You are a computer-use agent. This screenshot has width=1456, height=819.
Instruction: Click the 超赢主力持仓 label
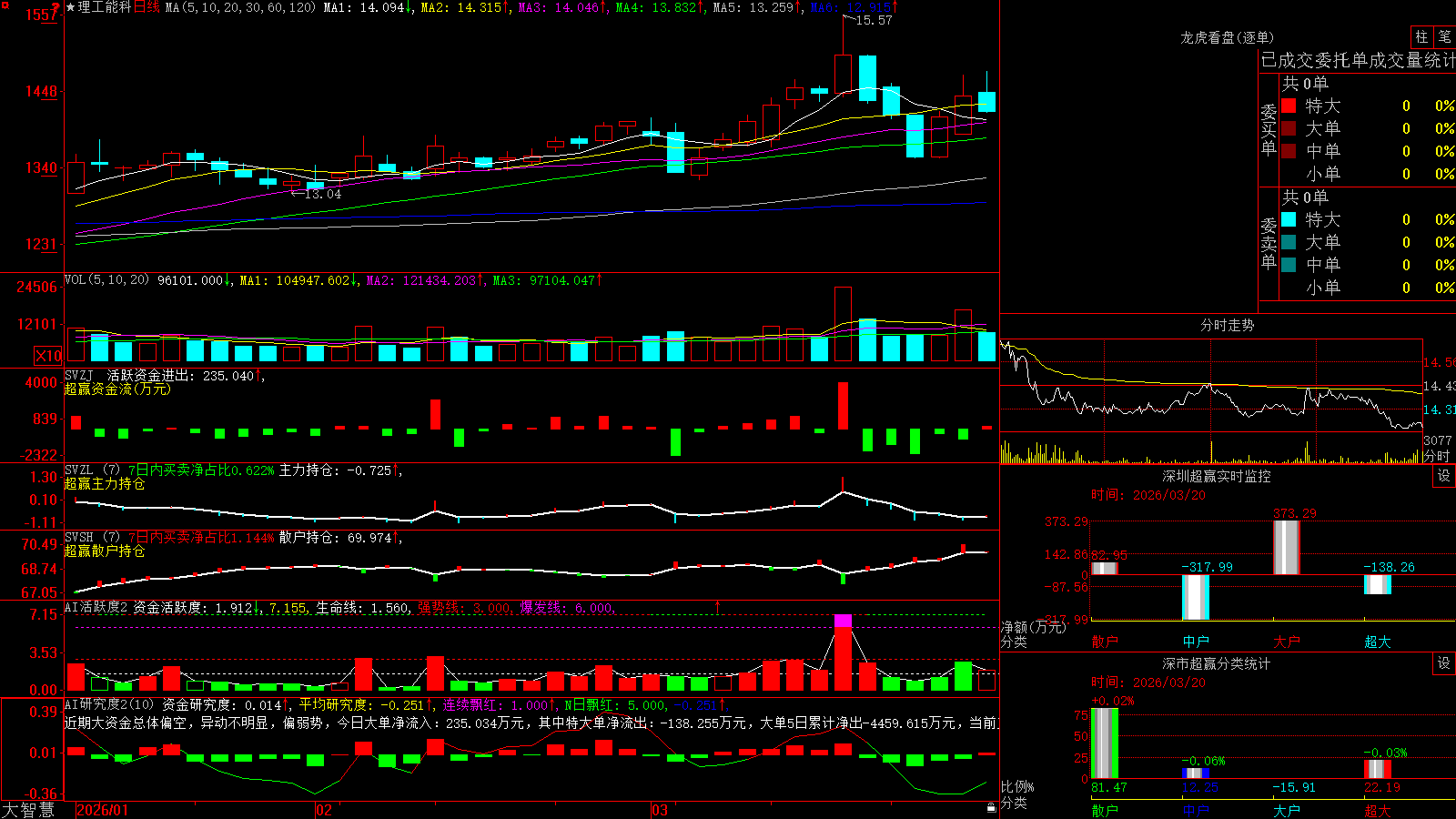(105, 483)
